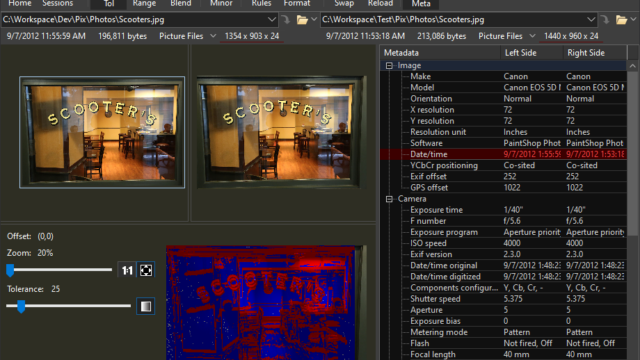Open the left folder icon dropdown arrow
This screenshot has width=640, height=360.
point(314,19)
